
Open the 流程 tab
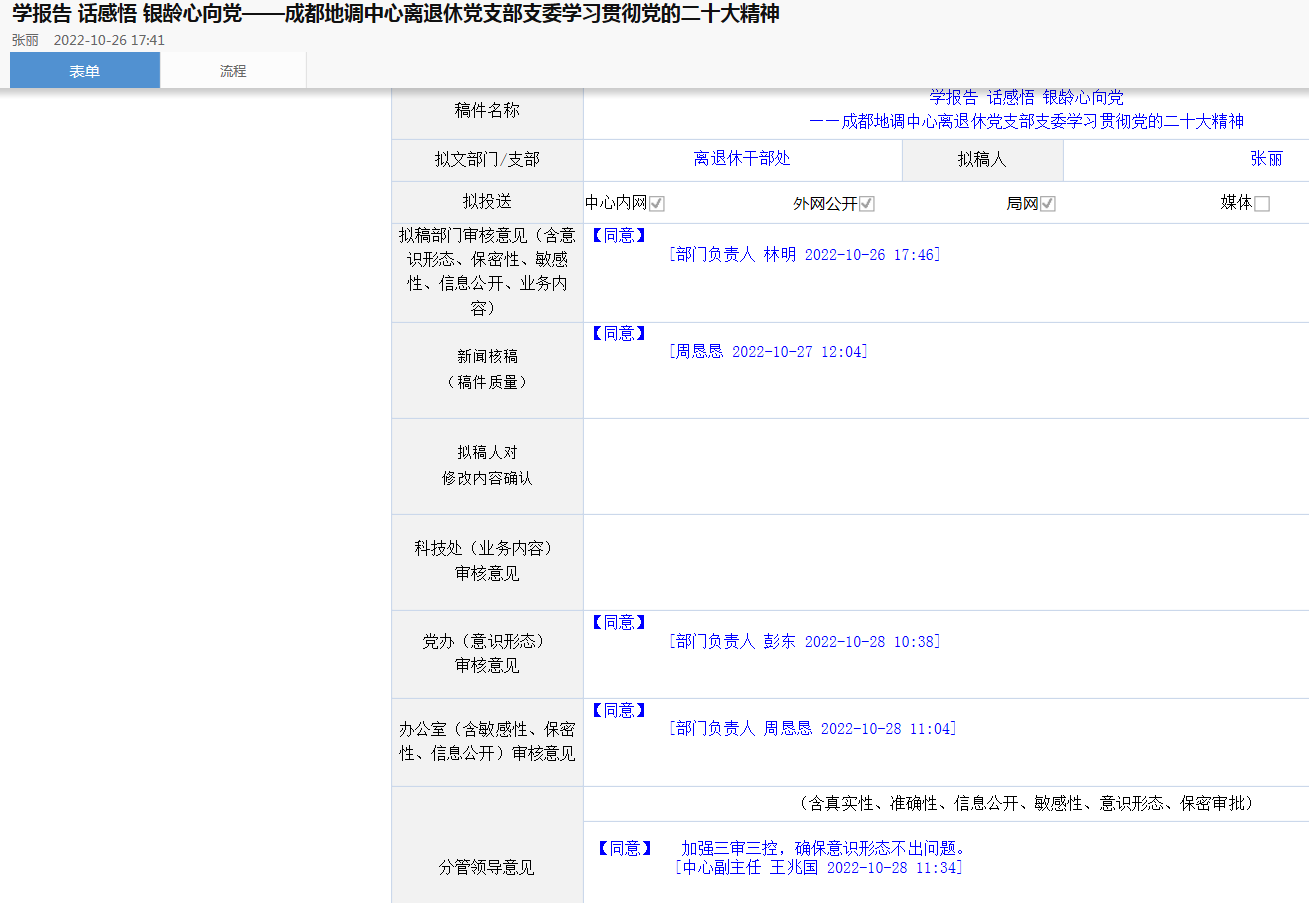click(x=233, y=71)
